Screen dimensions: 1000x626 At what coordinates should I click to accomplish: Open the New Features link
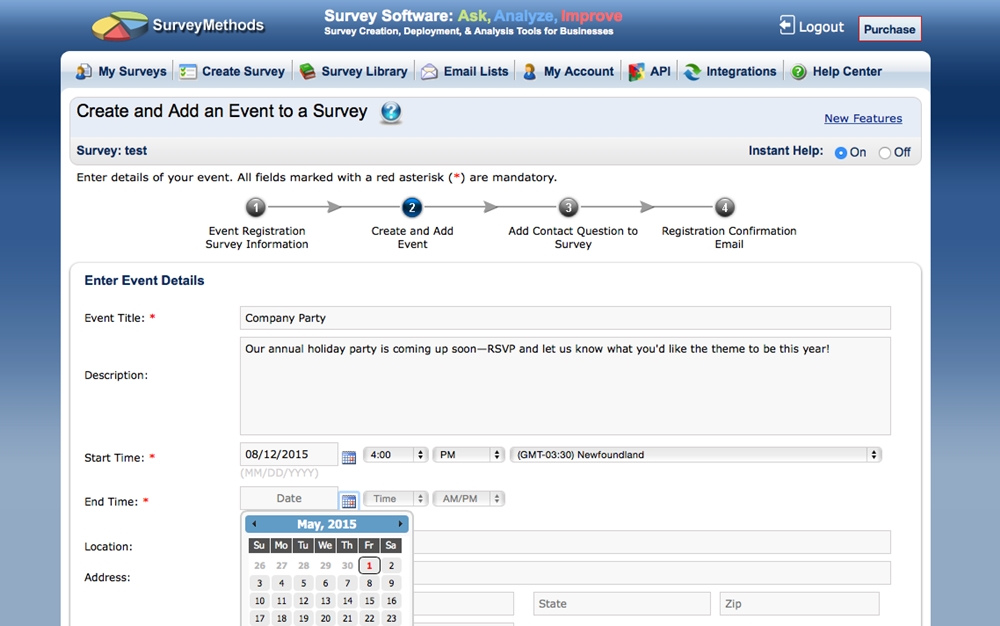pos(862,118)
